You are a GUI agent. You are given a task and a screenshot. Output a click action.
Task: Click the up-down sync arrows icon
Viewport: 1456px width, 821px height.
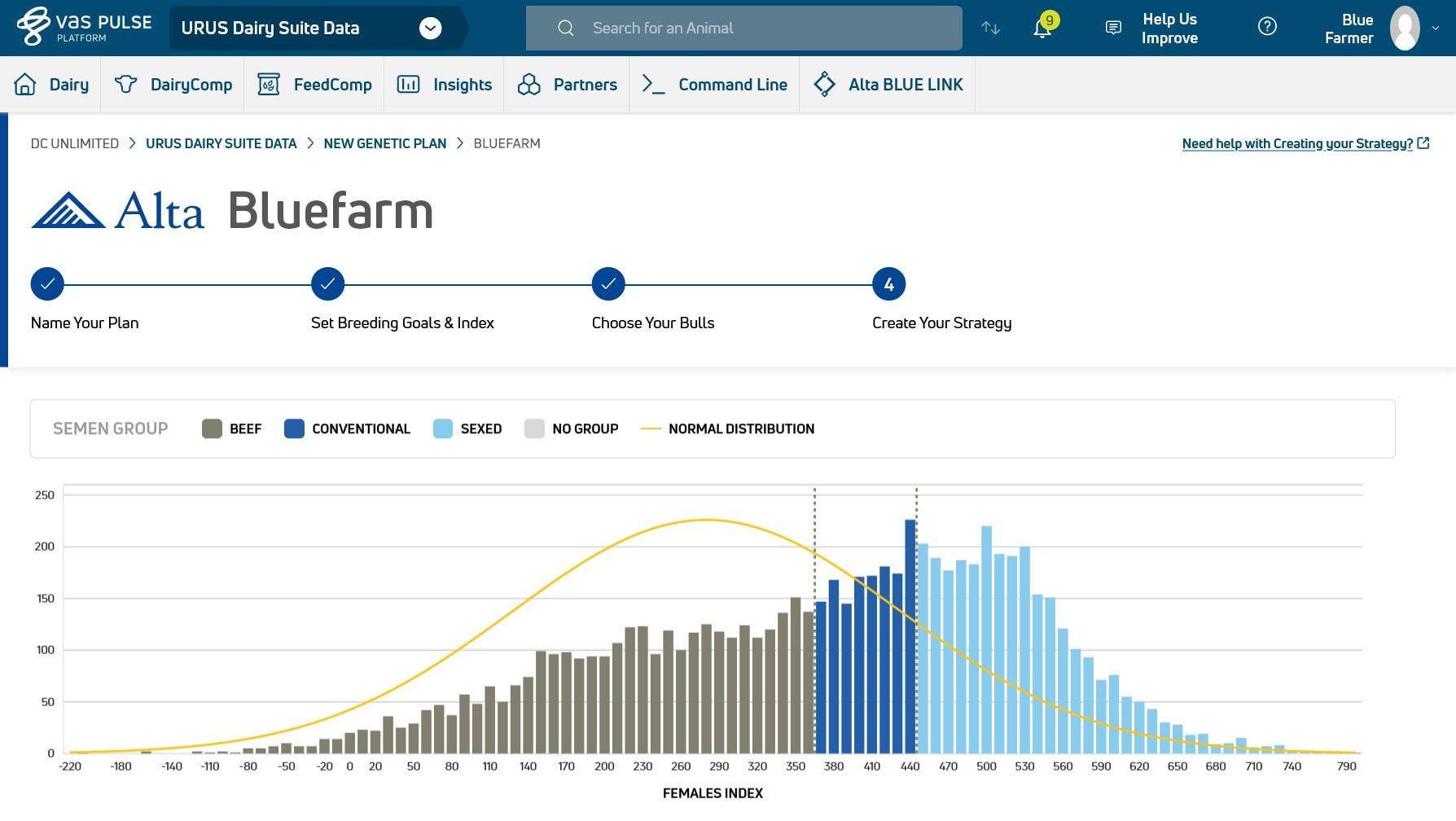click(990, 28)
